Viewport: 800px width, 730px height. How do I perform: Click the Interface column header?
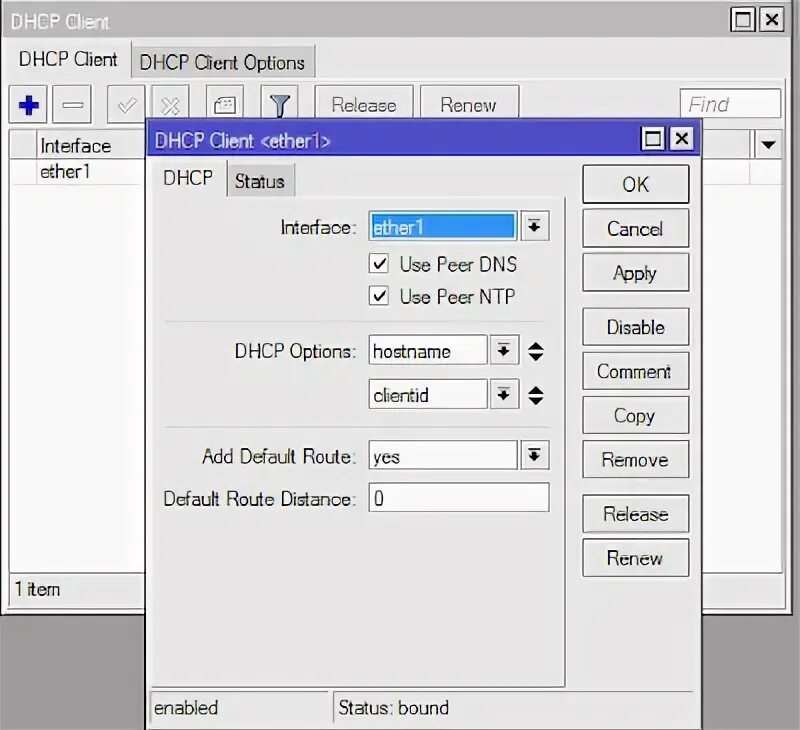tap(90, 146)
